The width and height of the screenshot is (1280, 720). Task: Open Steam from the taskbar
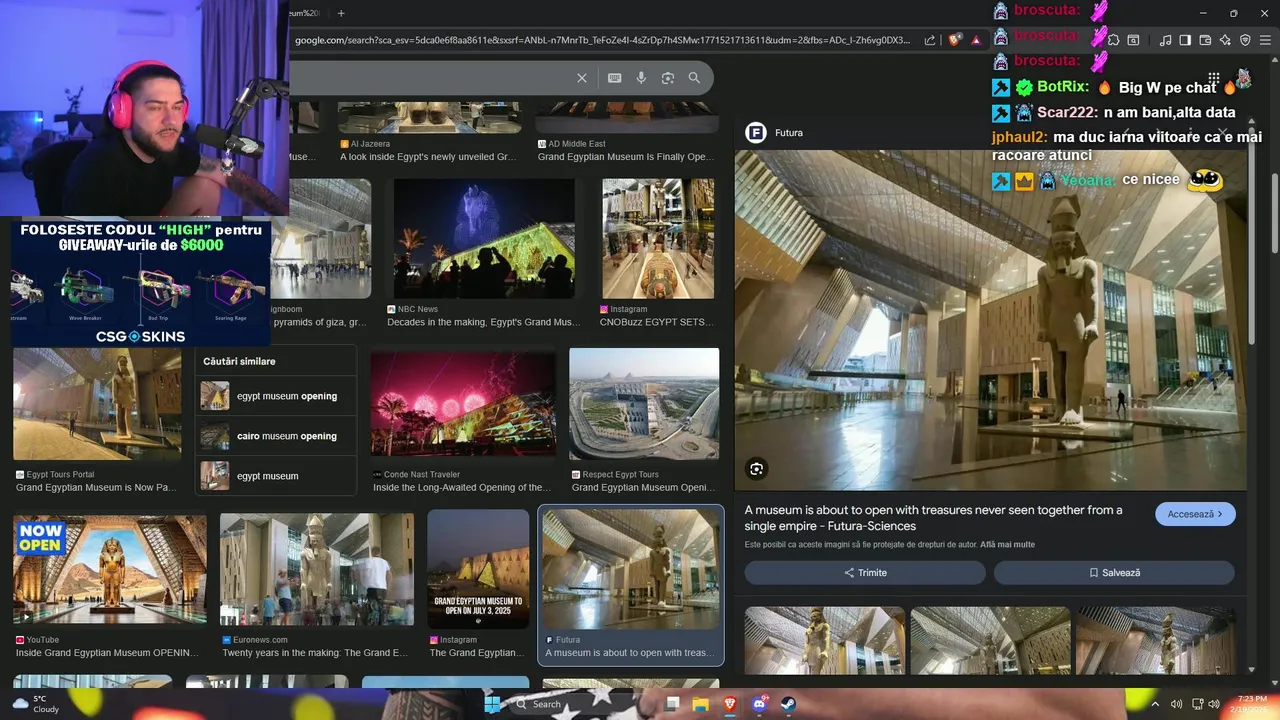pyautogui.click(x=788, y=704)
